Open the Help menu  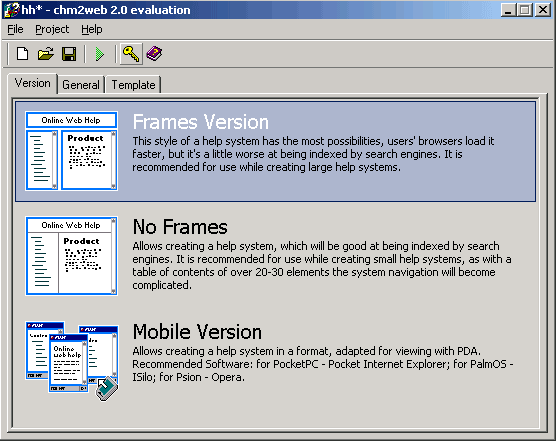pos(92,29)
